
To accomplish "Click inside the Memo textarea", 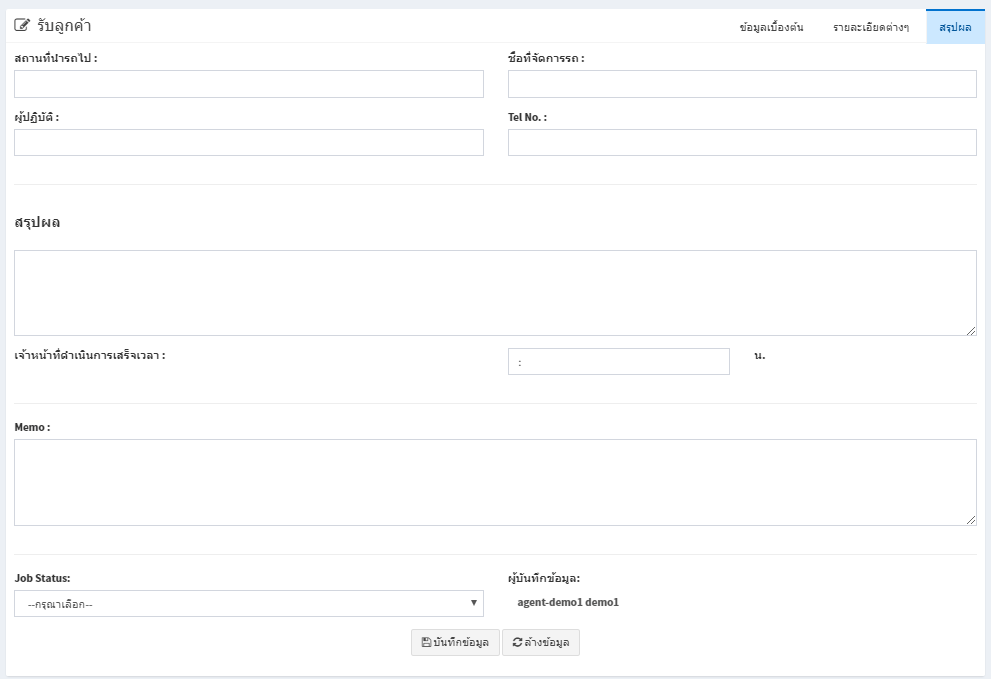I will (496, 482).
